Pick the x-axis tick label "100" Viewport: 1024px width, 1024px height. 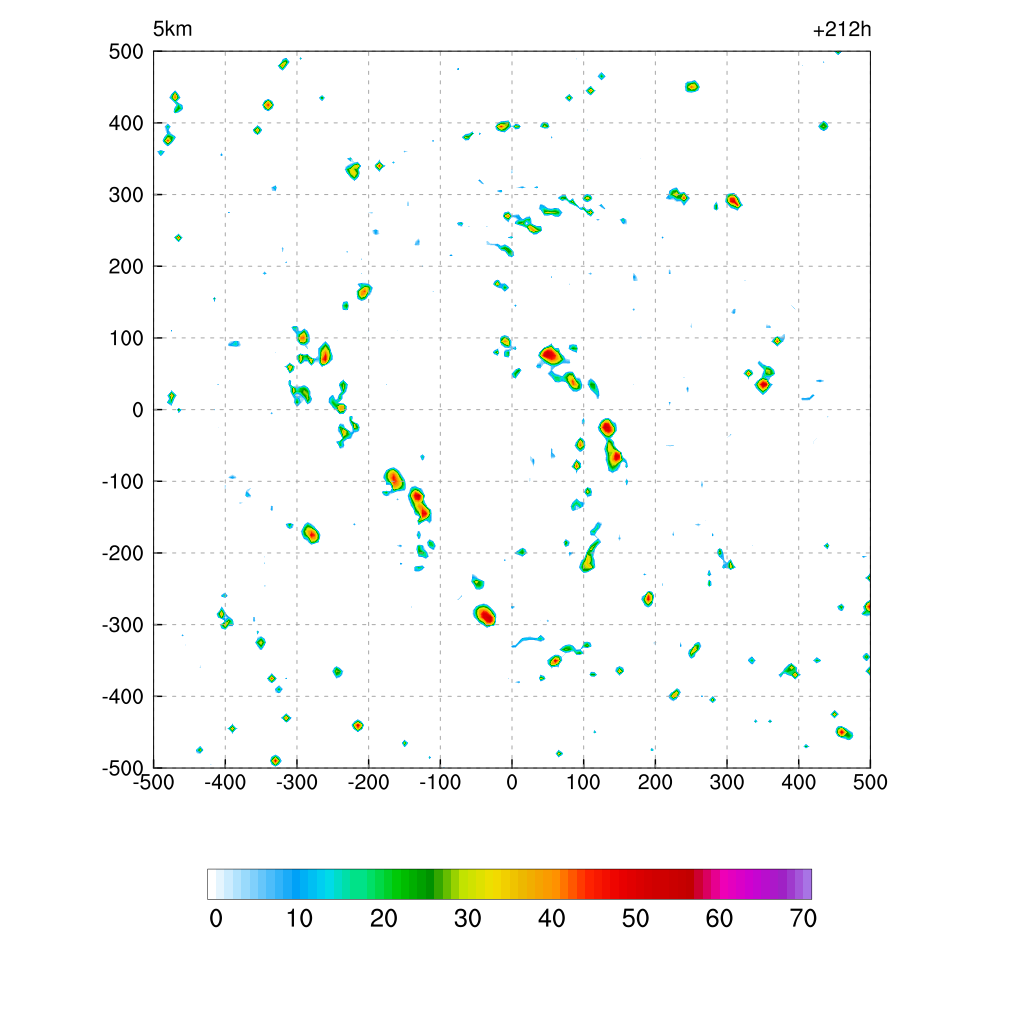583,782
